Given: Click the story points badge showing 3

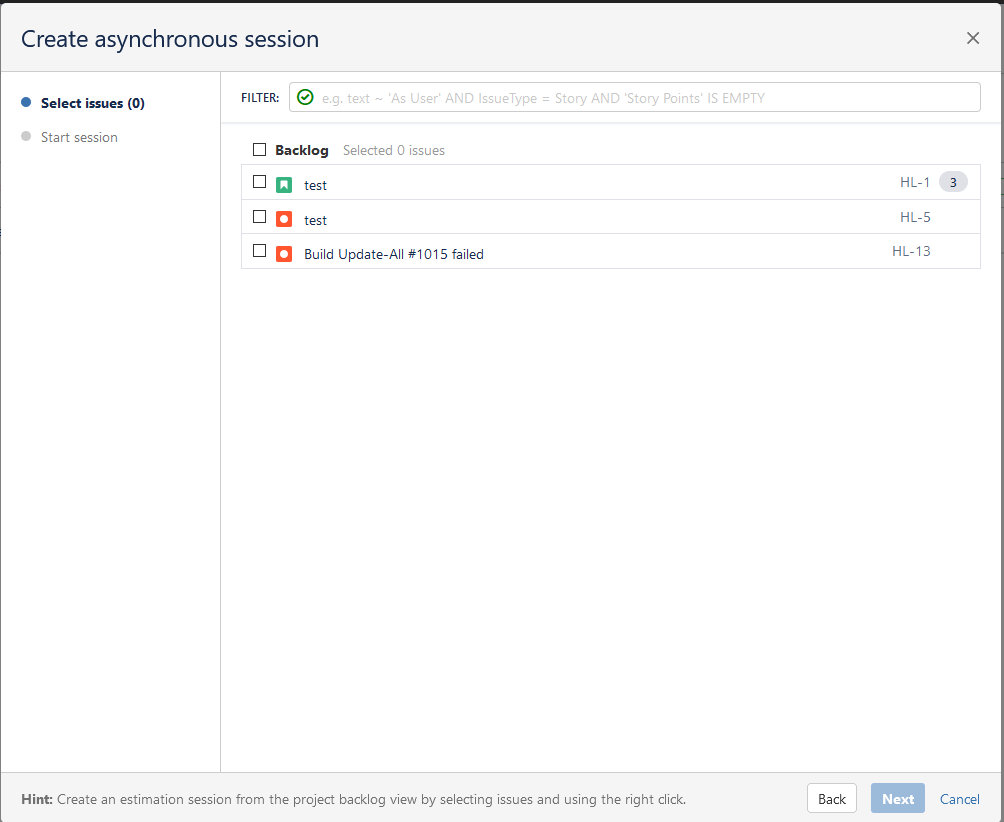Looking at the screenshot, I should (953, 182).
